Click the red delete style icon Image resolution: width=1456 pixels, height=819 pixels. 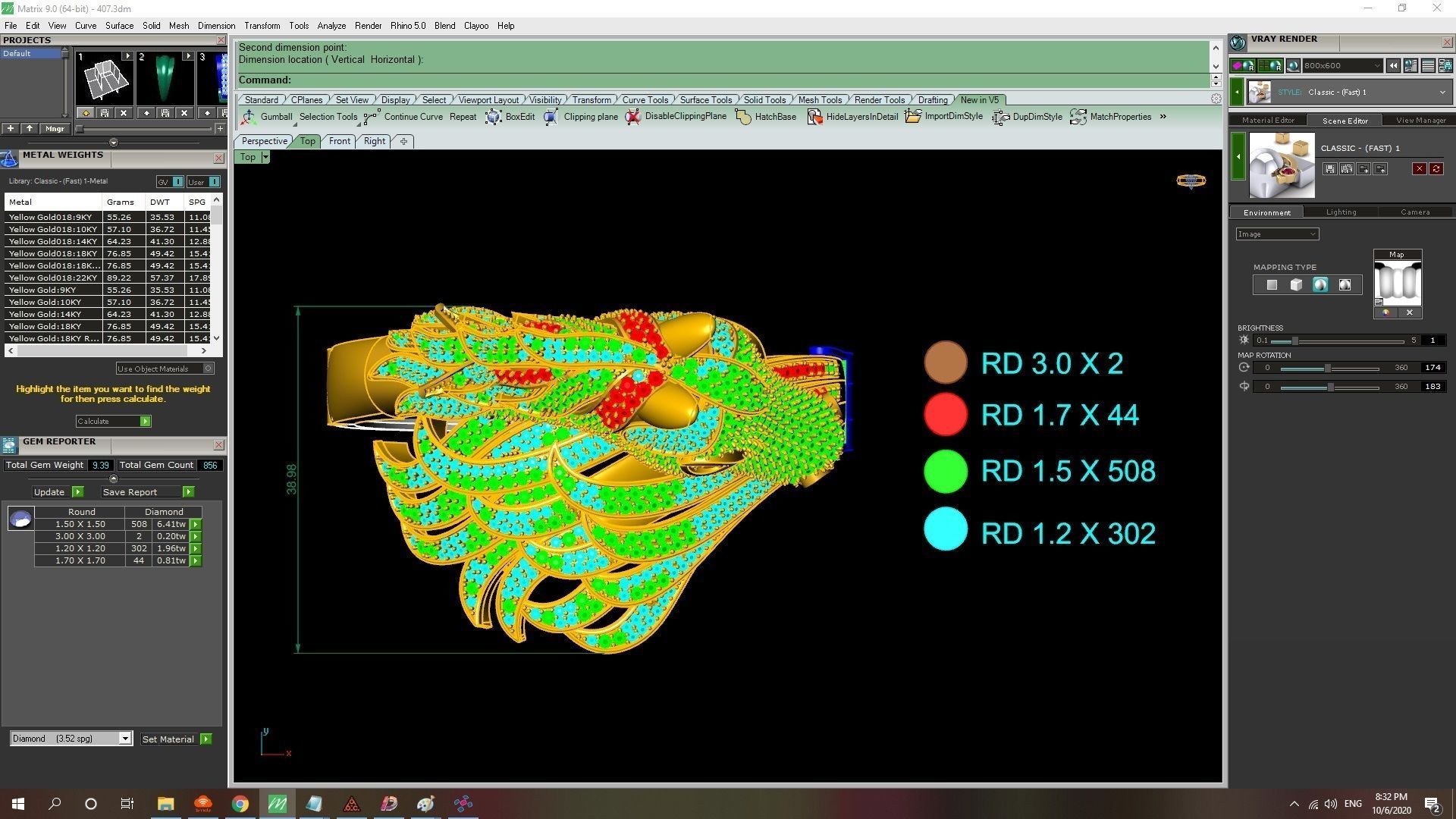coord(1419,169)
